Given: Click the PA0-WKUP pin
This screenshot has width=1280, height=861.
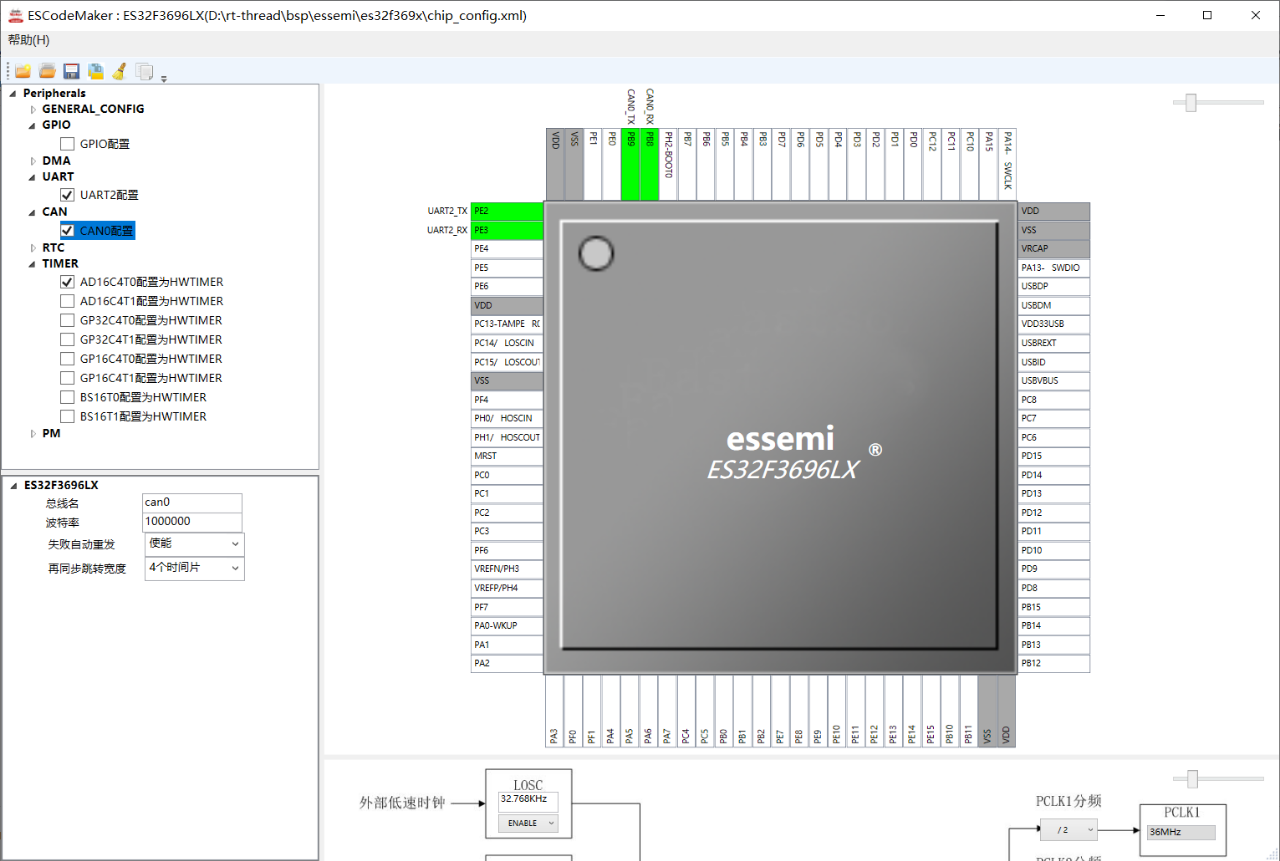Looking at the screenshot, I should [507, 626].
